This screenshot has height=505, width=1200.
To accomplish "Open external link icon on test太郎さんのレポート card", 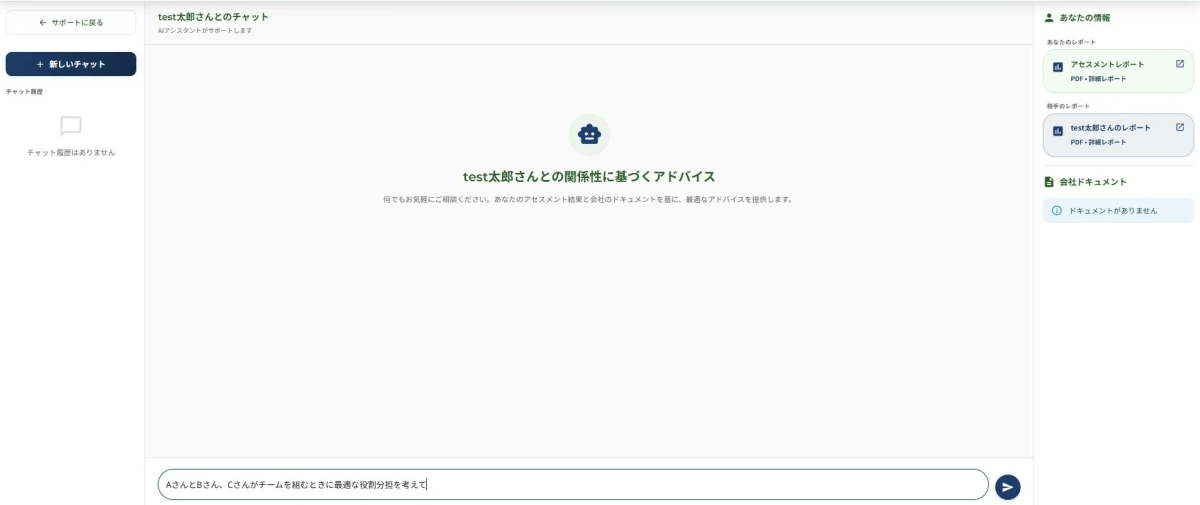I will [1179, 127].
